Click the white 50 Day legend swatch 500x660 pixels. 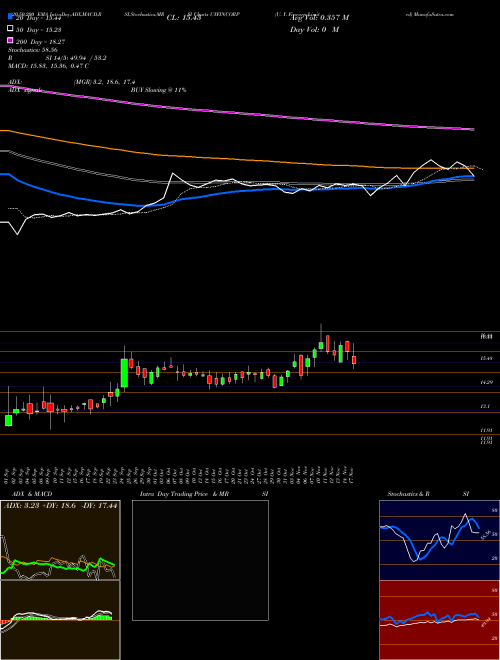point(10,29)
